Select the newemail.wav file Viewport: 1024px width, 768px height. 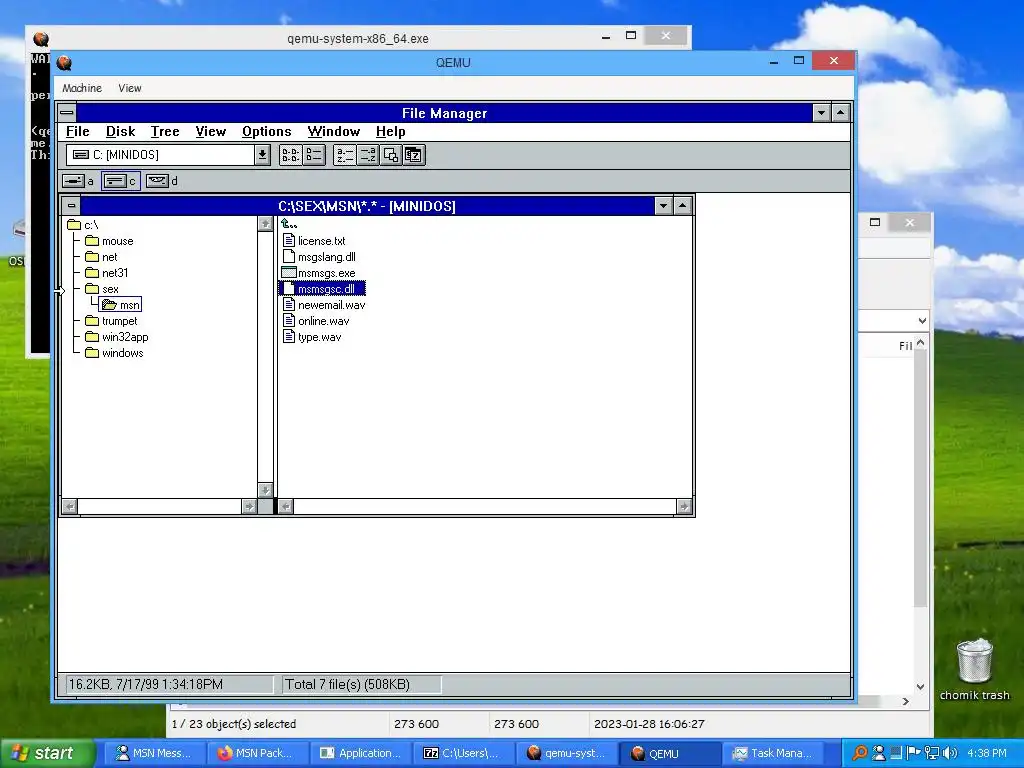pos(324,305)
